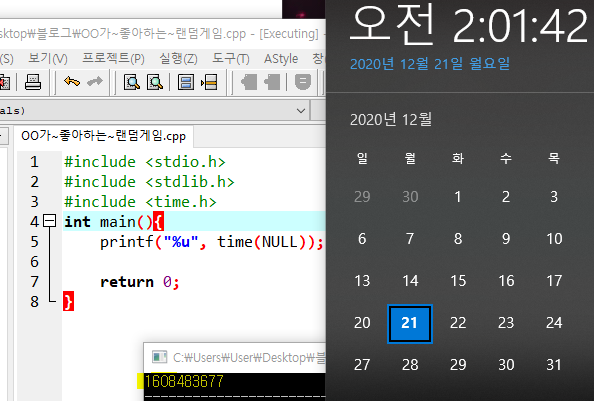Click the console output 1608483677
Viewport: 594px width, 401px height.
coord(184,381)
